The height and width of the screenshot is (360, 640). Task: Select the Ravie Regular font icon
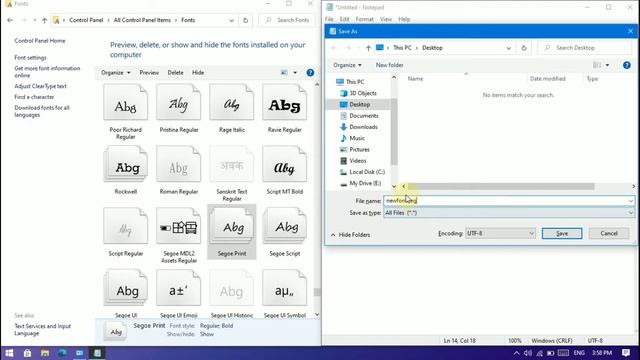click(284, 102)
